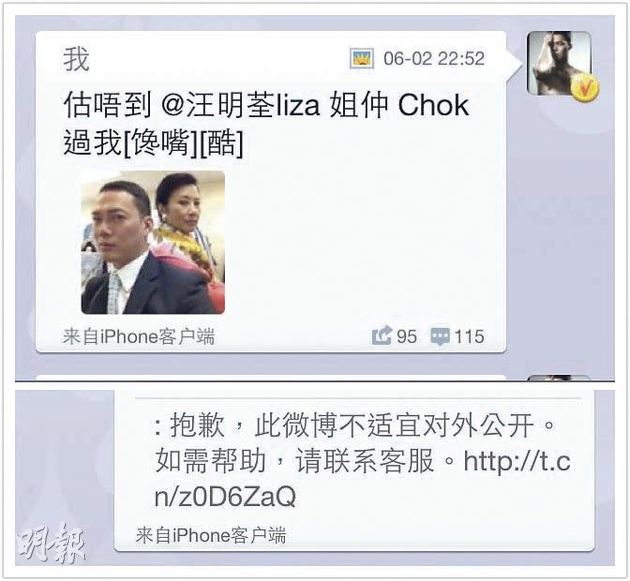Click the partial avatar below the first post
Image resolution: width=630 pixels, height=581 pixels.
pos(559,378)
